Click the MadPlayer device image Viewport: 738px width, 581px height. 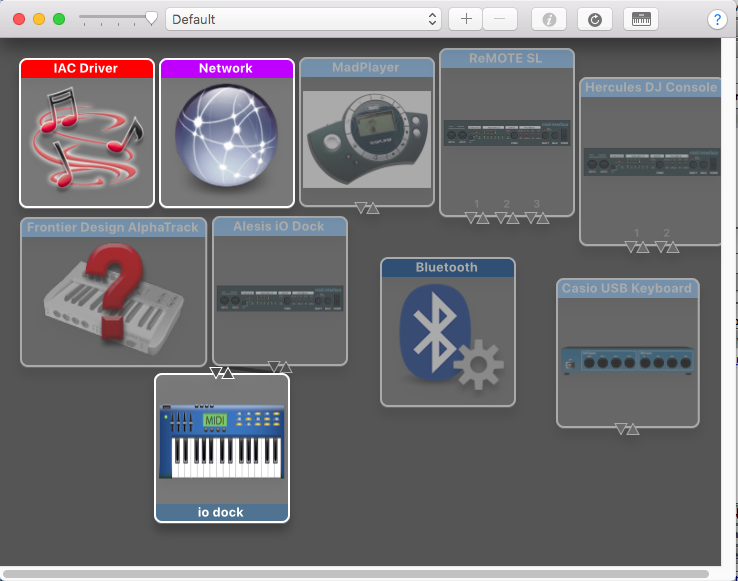(x=367, y=139)
